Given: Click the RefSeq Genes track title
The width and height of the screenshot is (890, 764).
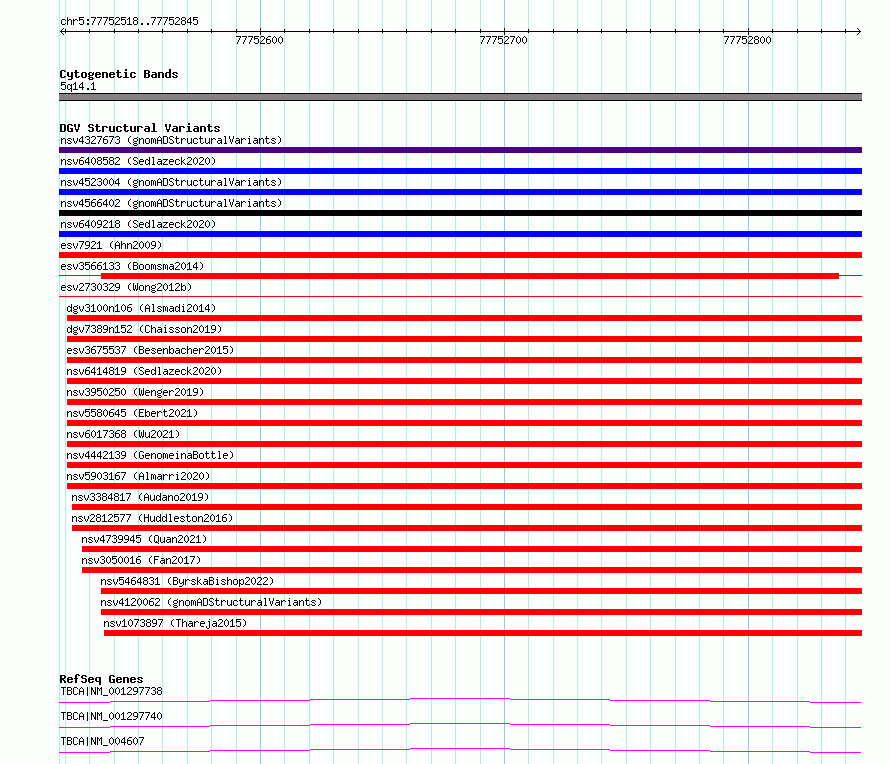Looking at the screenshot, I should 101,679.
